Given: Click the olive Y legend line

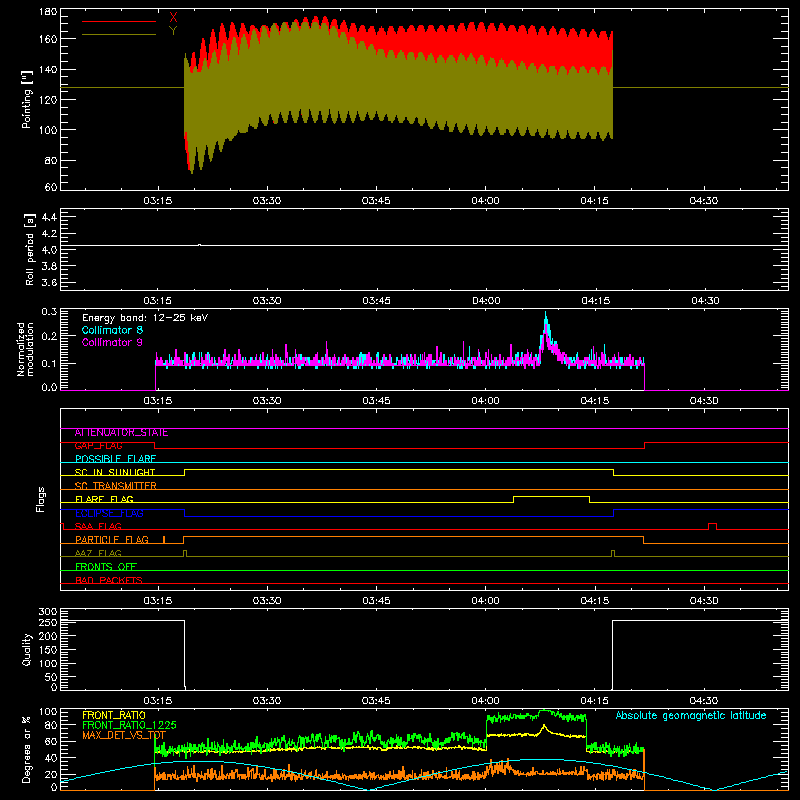Looking at the screenshot, I should click(x=119, y=34).
